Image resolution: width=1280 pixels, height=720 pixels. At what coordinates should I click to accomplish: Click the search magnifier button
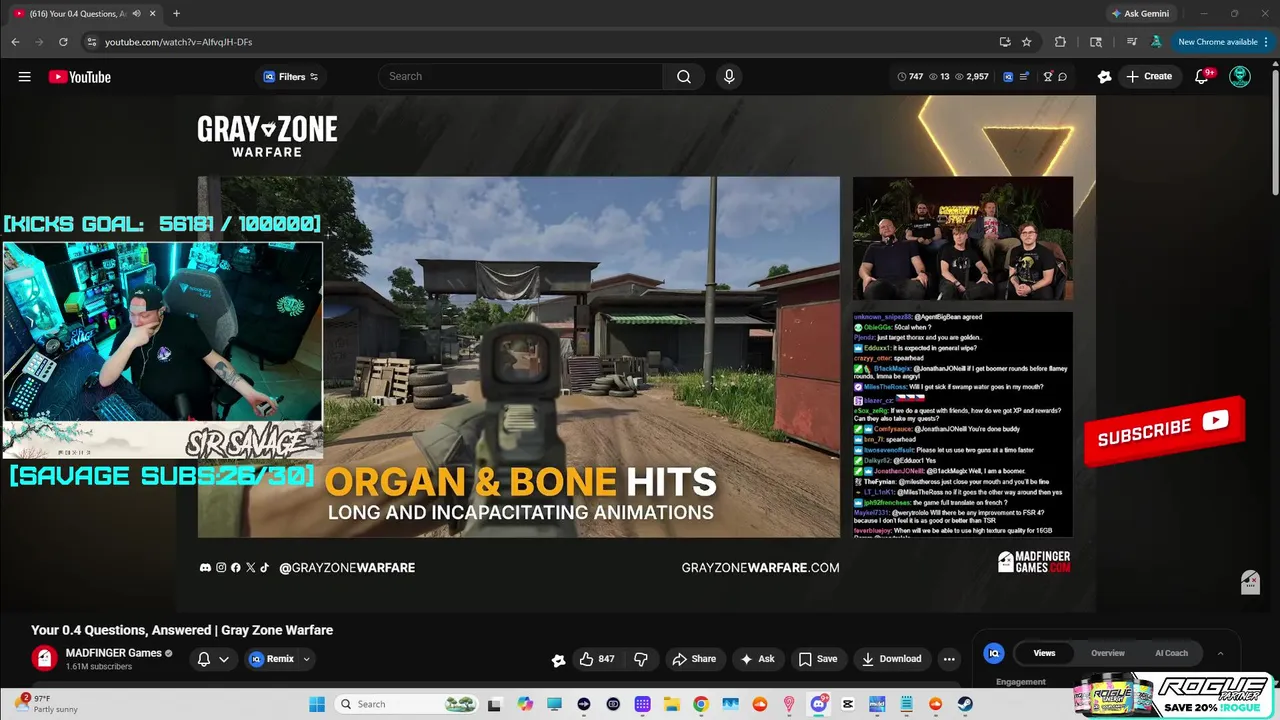684,76
